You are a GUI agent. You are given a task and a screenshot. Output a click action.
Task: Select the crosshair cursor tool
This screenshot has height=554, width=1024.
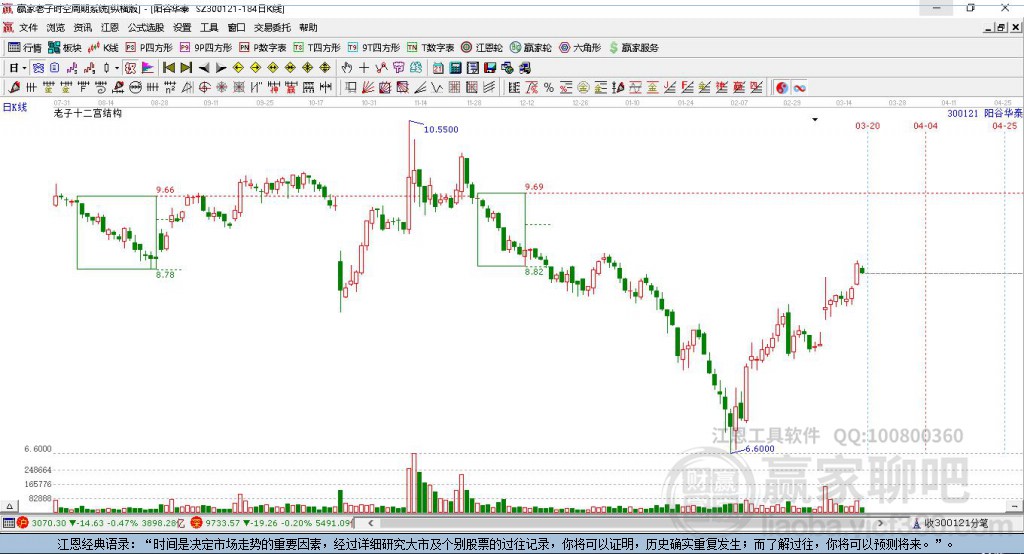[364, 68]
